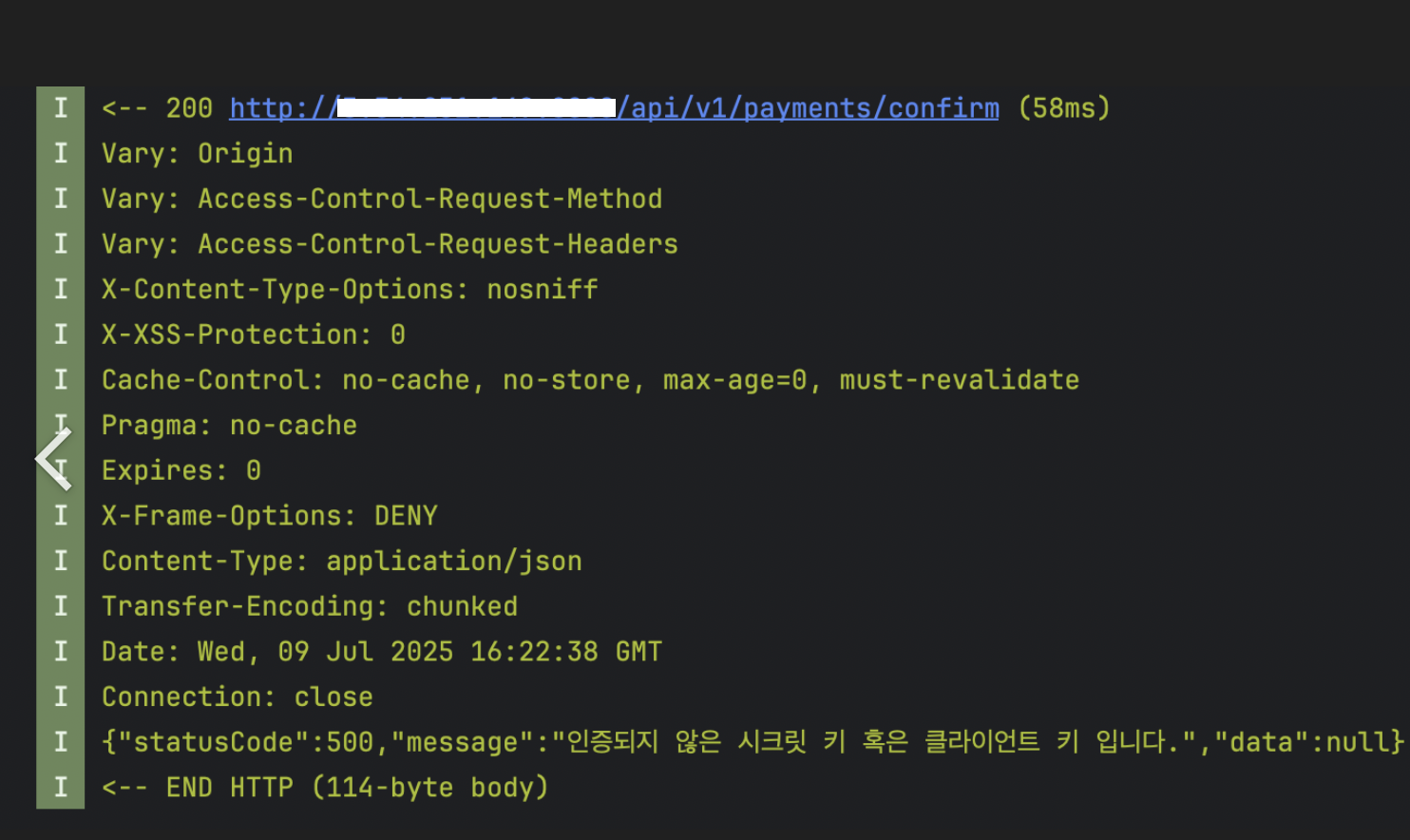This screenshot has width=1410, height=840.
Task: Click info badge beside X-Frame-Options line
Action: pyautogui.click(x=61, y=516)
